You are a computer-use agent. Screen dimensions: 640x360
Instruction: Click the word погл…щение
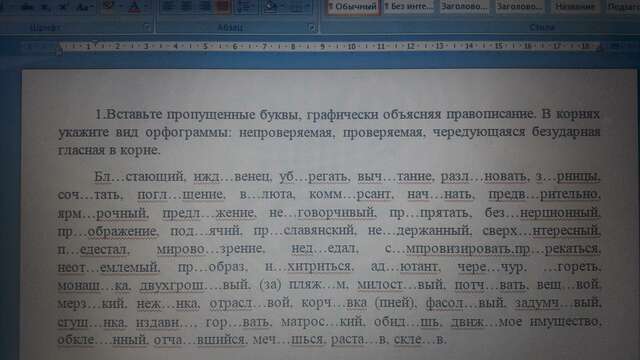181,195
